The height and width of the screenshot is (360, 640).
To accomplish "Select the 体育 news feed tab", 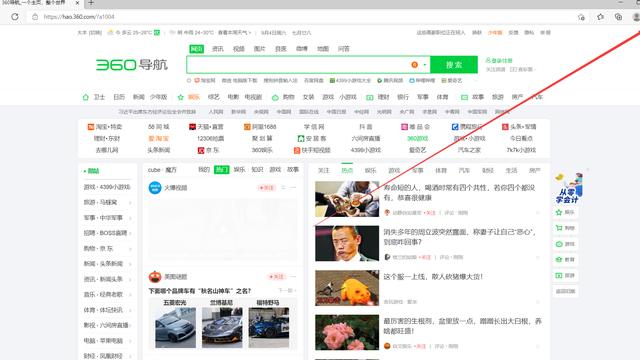I will click(441, 170).
